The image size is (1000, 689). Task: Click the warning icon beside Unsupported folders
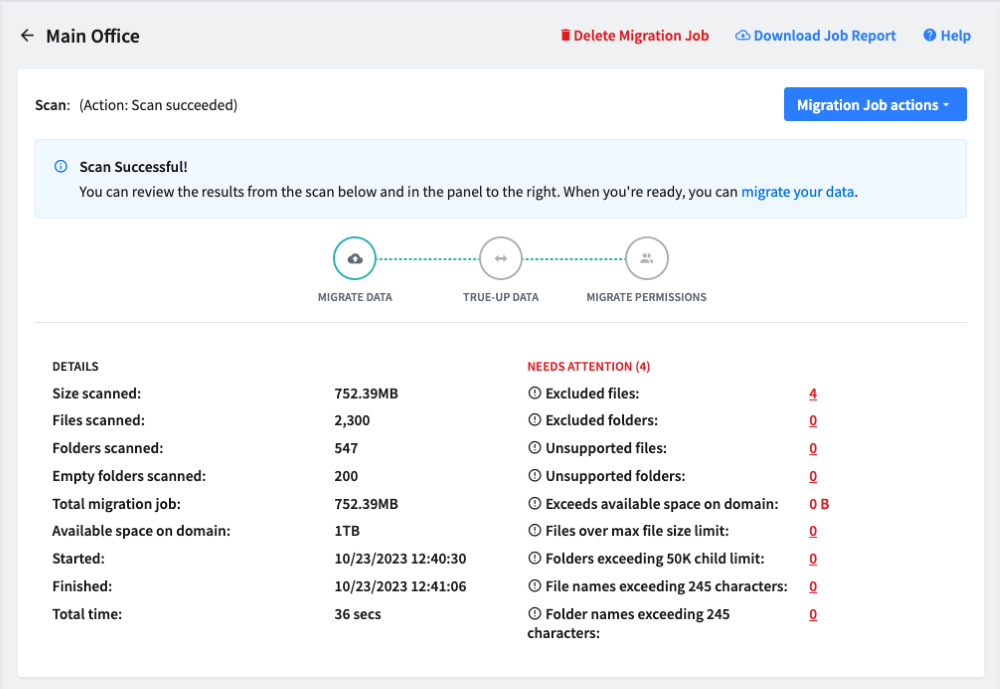[x=534, y=476]
